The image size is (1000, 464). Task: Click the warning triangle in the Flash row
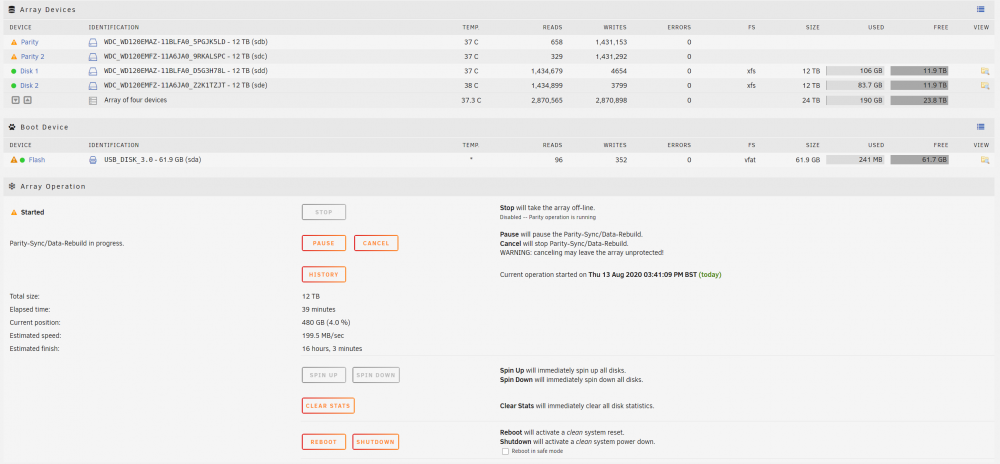(x=13, y=160)
